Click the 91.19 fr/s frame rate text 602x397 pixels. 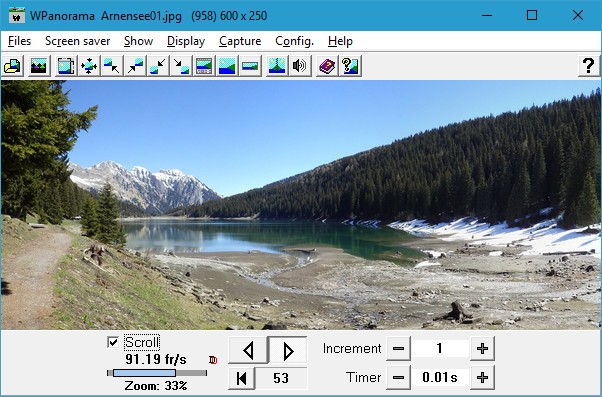(x=156, y=359)
